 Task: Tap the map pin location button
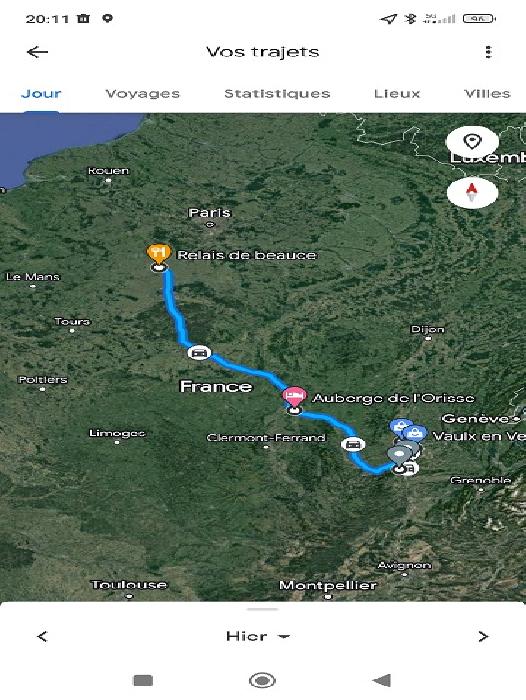click(x=472, y=142)
